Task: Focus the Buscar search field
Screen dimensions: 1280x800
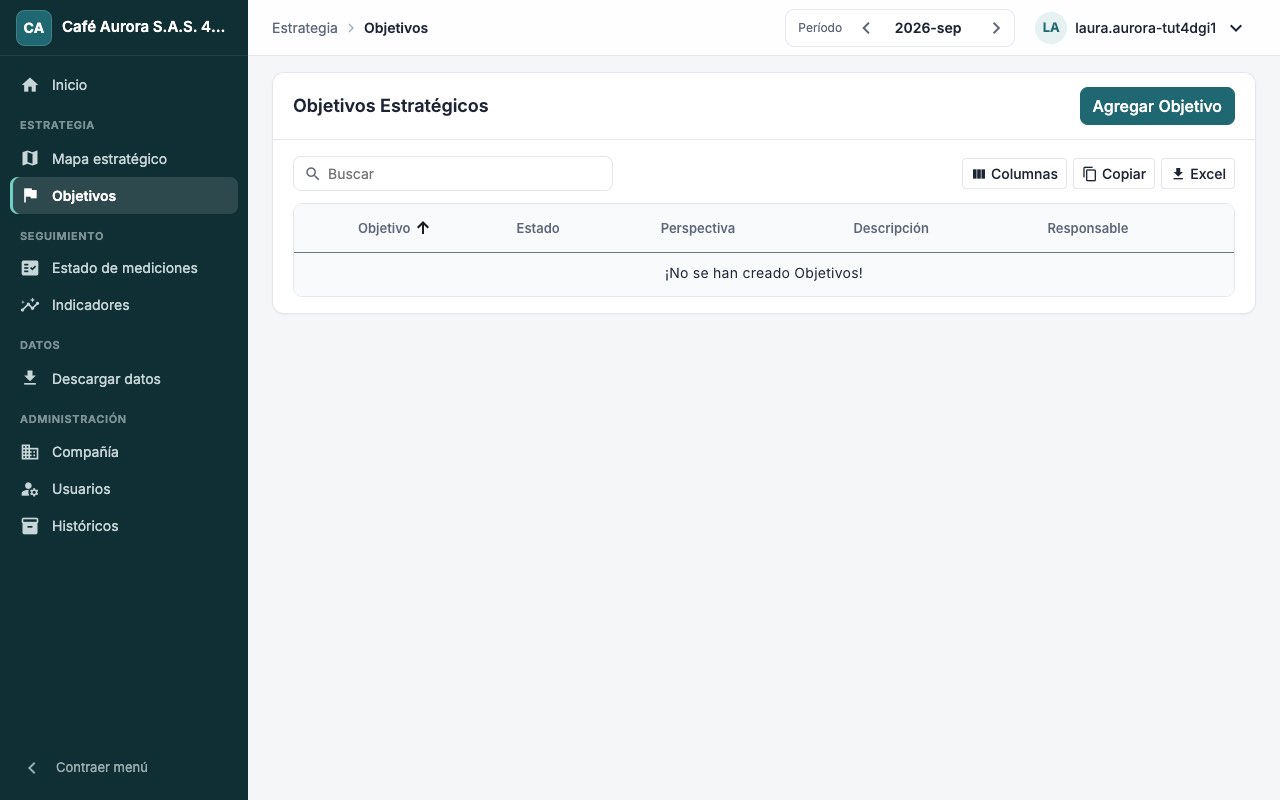Action: pos(453,174)
